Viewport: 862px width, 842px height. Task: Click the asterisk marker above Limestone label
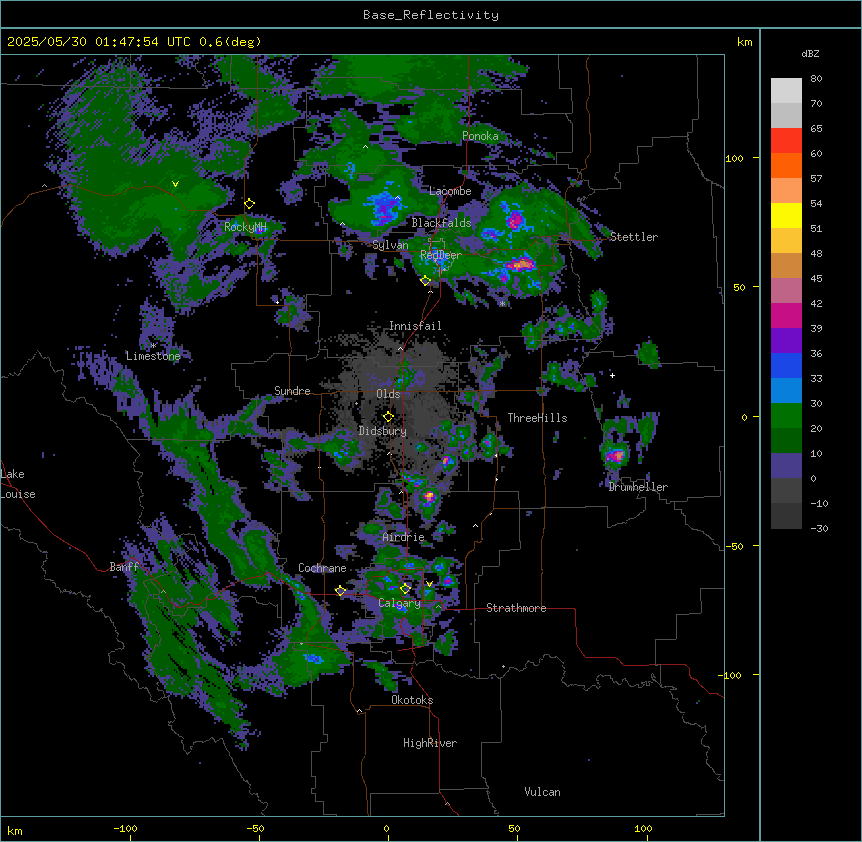(153, 346)
